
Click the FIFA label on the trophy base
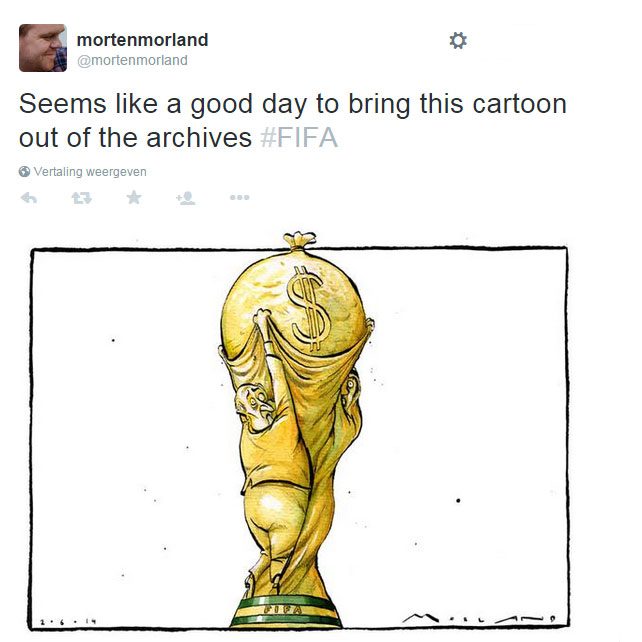283,609
